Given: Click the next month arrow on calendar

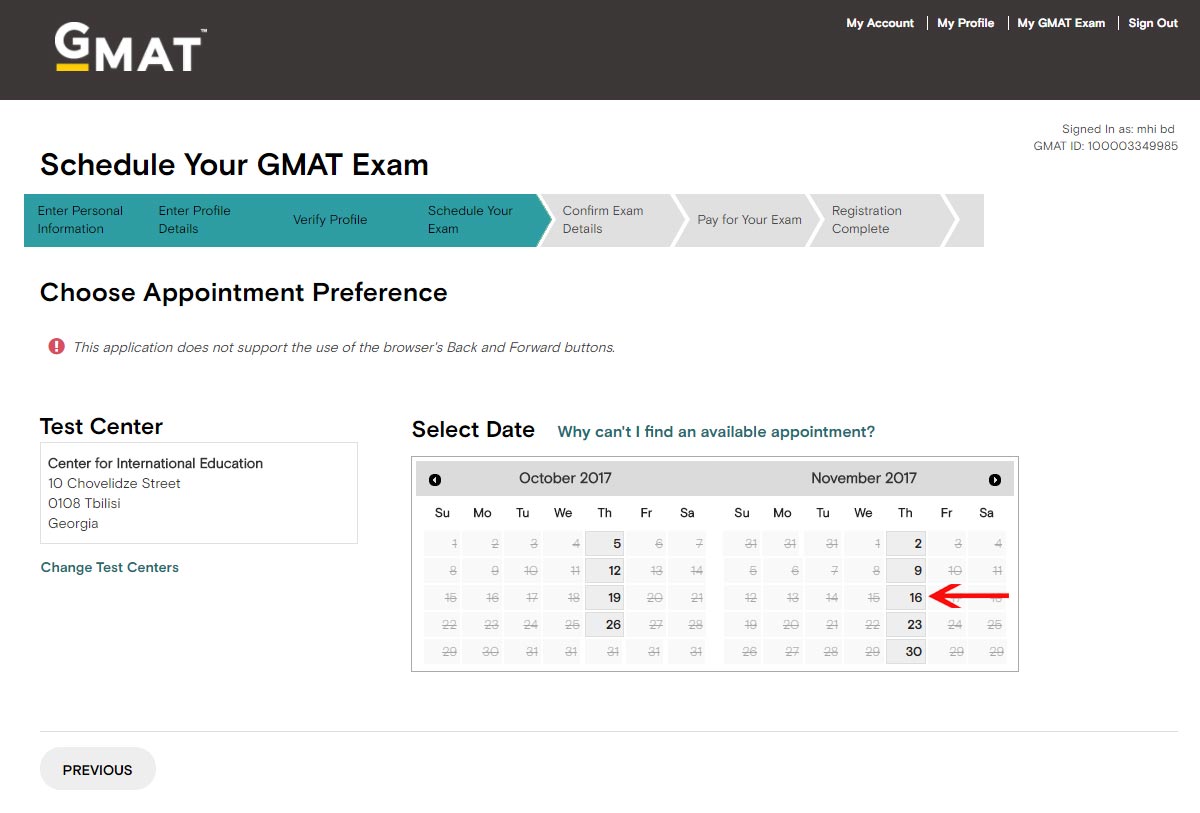Looking at the screenshot, I should click(x=993, y=479).
